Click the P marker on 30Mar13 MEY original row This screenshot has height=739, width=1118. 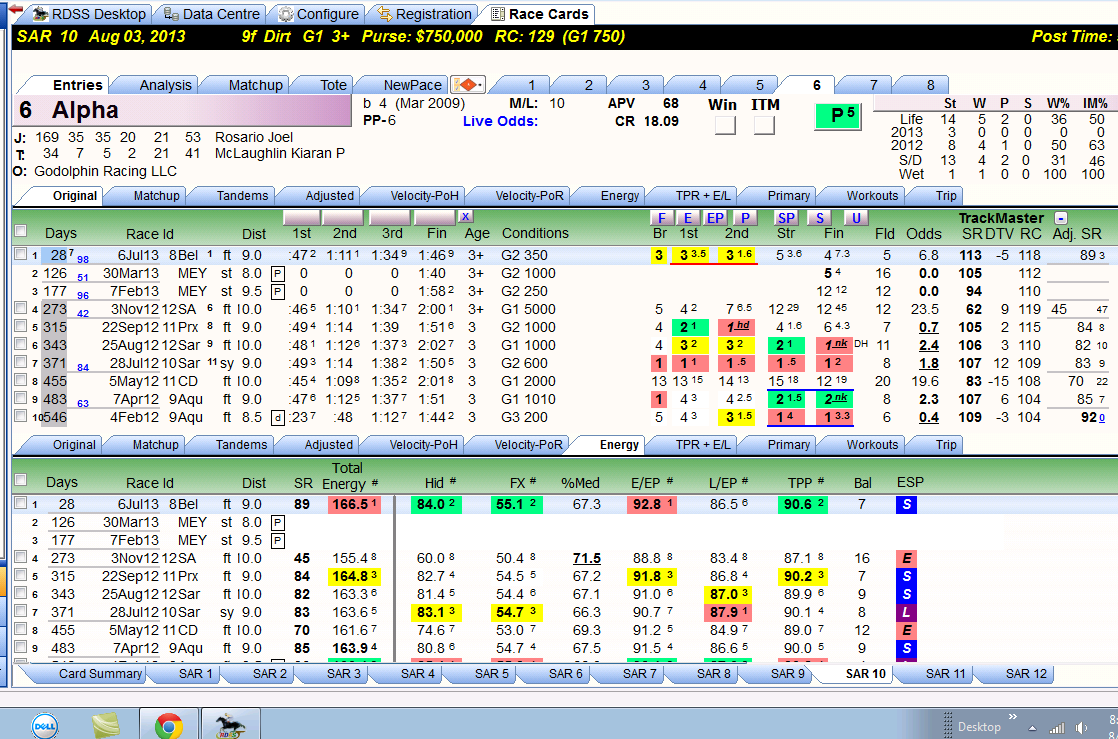click(x=278, y=273)
